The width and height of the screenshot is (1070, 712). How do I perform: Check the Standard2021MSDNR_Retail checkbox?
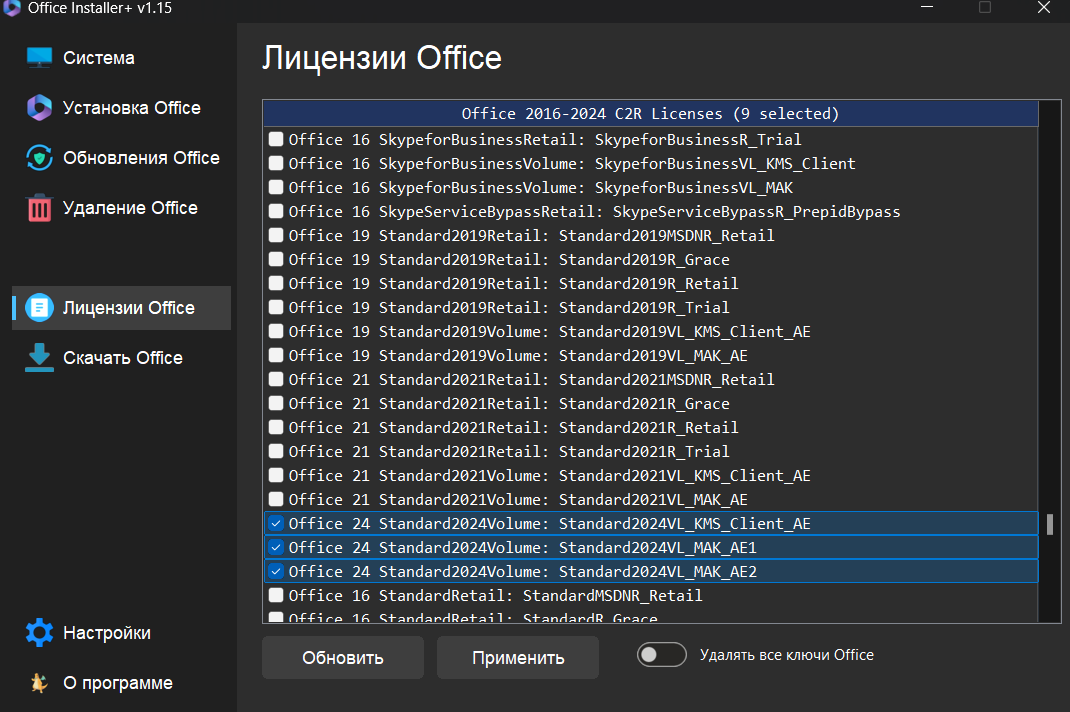point(276,379)
